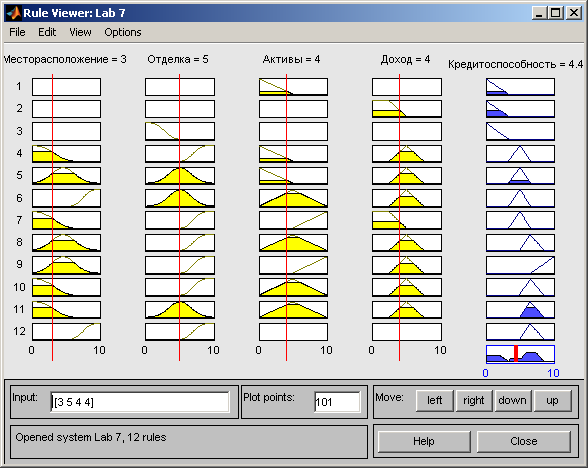Select rule number 11 label
588x468 pixels.
coord(19,309)
